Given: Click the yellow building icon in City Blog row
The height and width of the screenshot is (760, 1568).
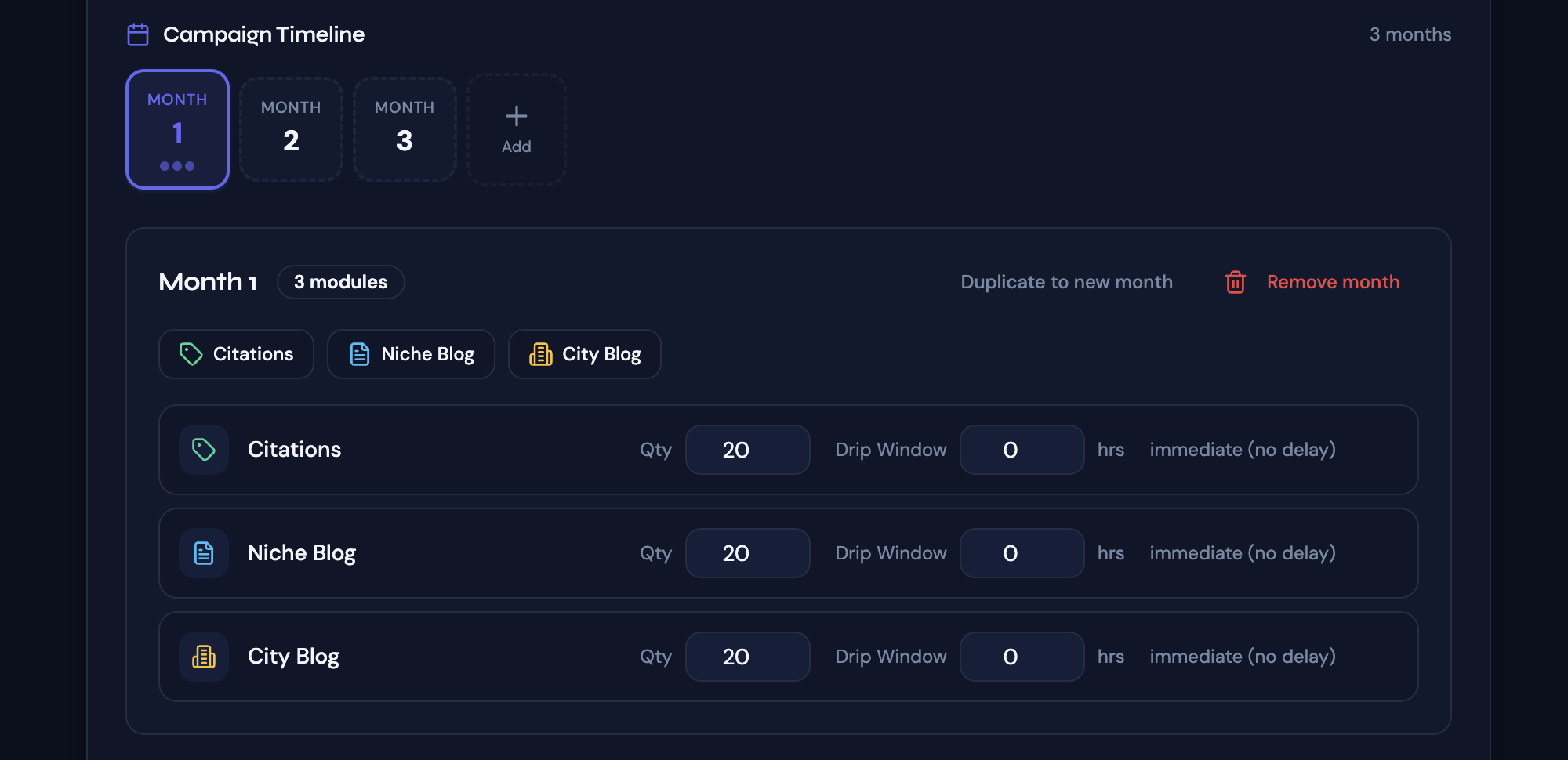Looking at the screenshot, I should (204, 657).
